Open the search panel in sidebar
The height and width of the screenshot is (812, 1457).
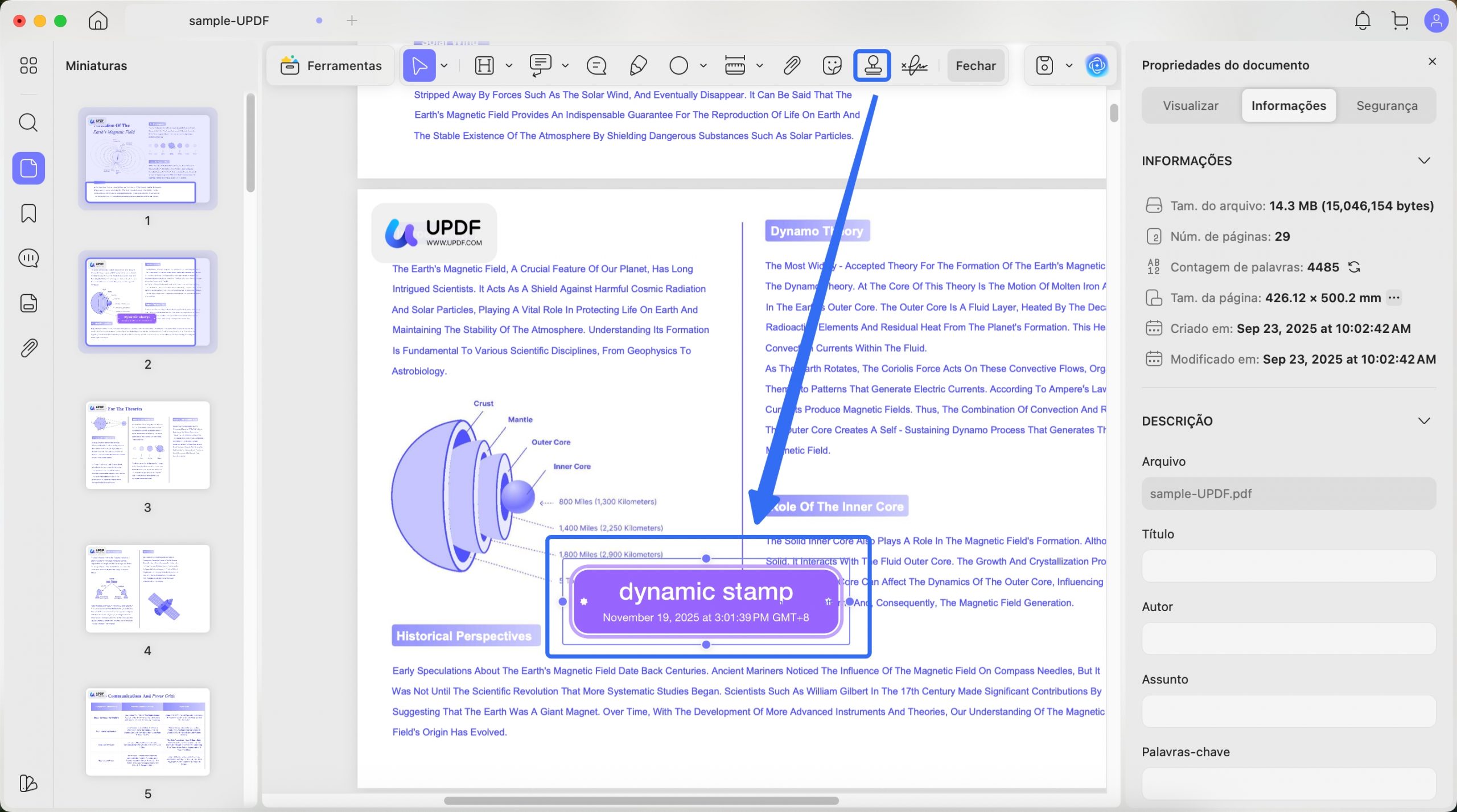28,122
